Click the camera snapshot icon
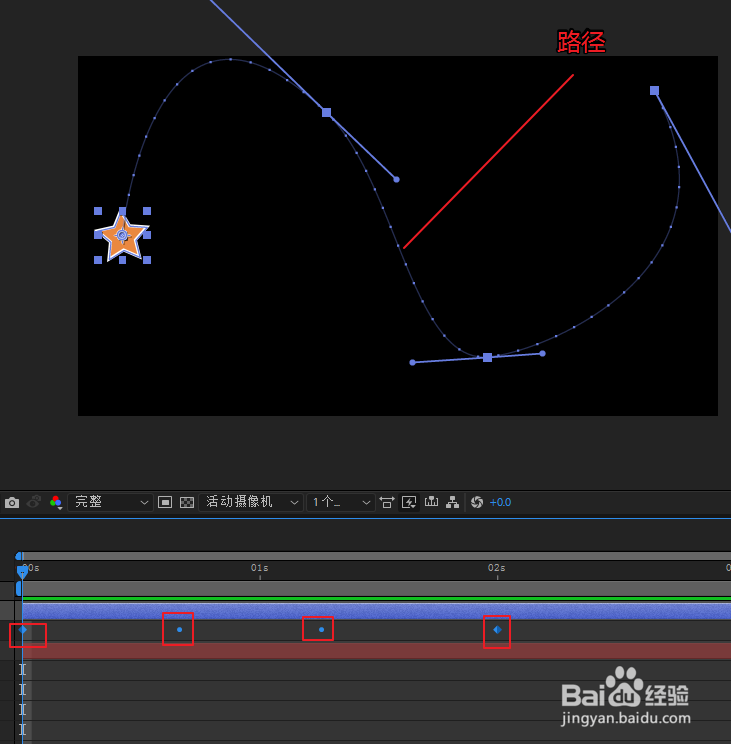Viewport: 731px width, 744px height. (12, 502)
